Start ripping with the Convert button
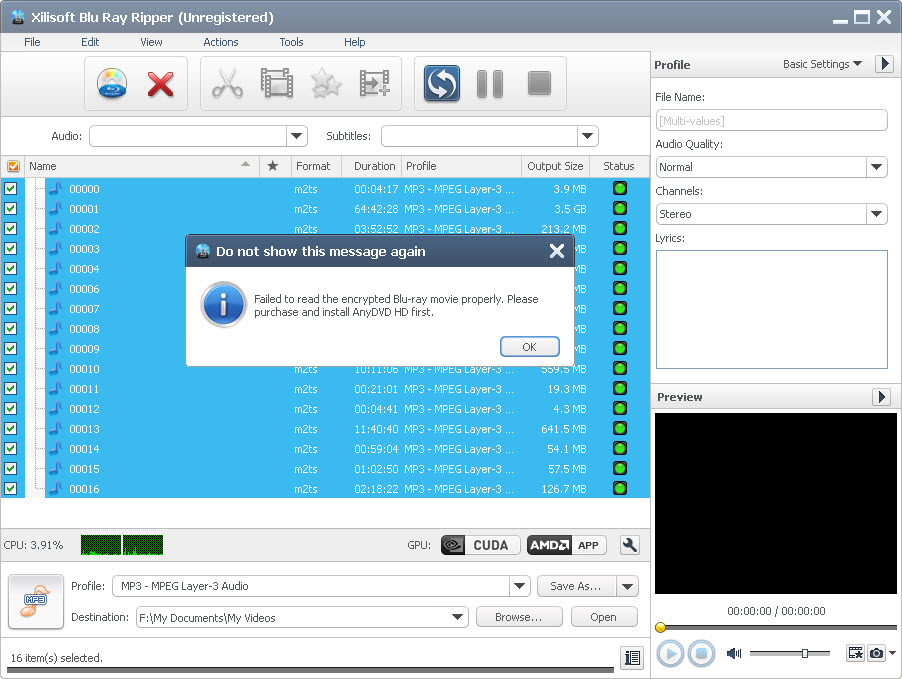The height and width of the screenshot is (679, 902). coord(441,83)
